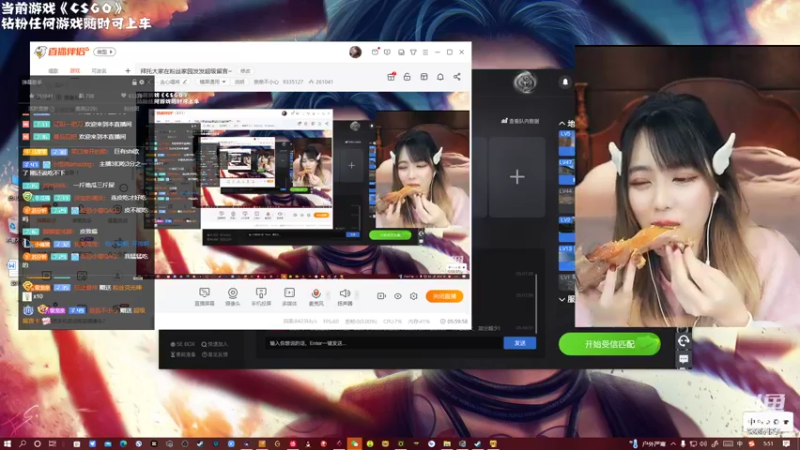Click the share icon in streaming app

[x=457, y=77]
